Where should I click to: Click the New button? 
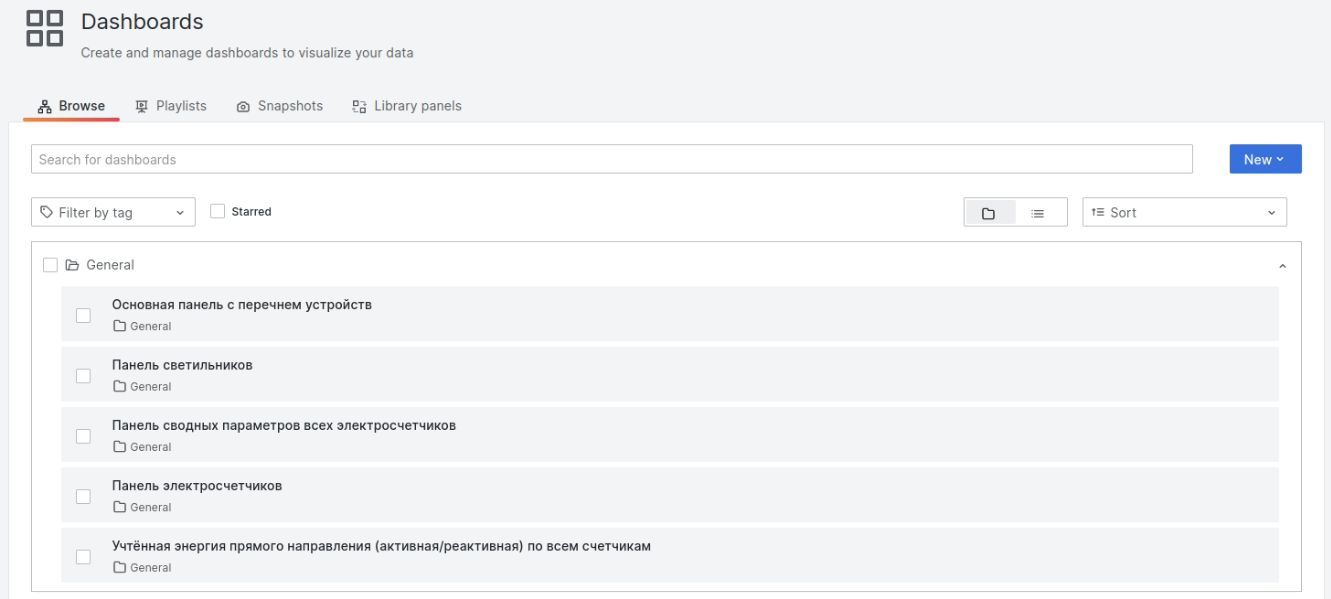(x=1265, y=160)
